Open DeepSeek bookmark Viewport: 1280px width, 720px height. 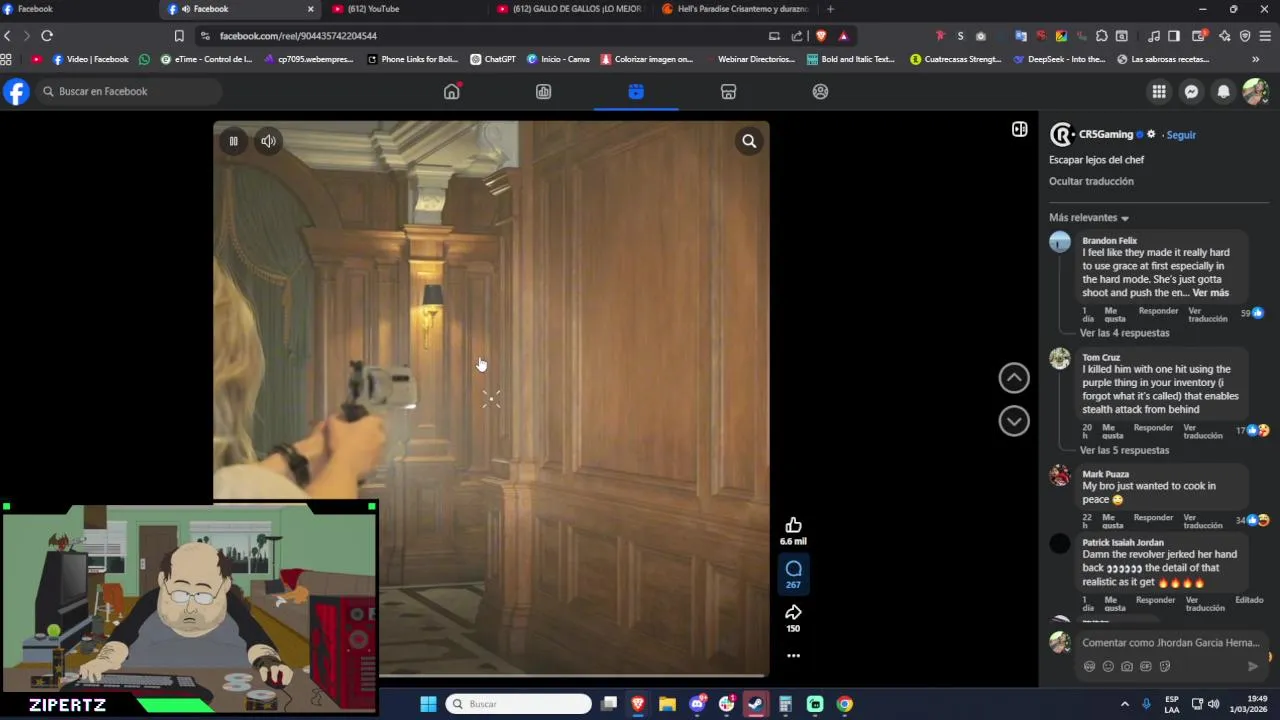coord(1059,59)
